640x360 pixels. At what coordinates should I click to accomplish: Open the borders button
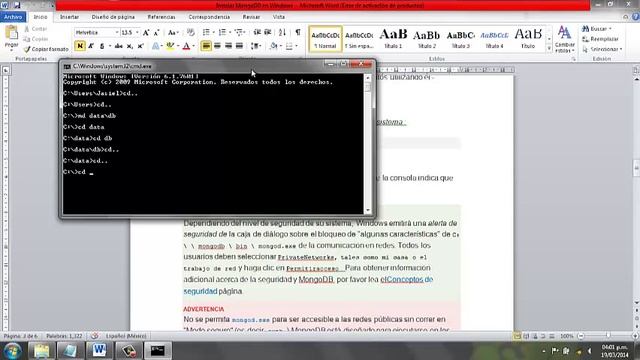[289, 46]
